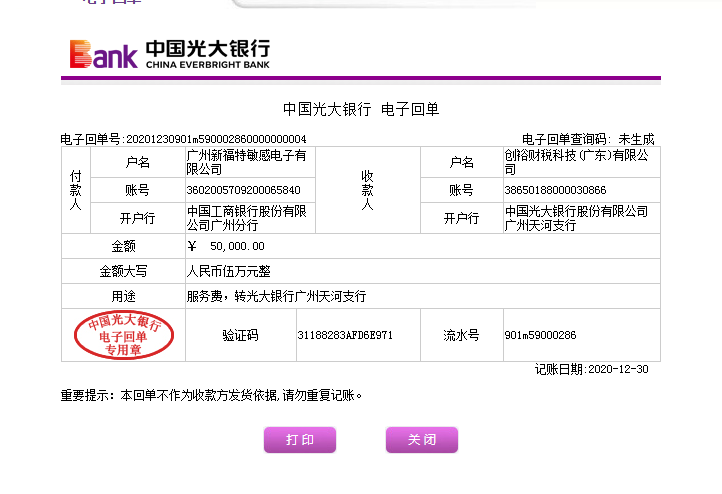
Task: Select payer bank 中国工商银行股份有限公司广州分行
Action: coord(246,218)
